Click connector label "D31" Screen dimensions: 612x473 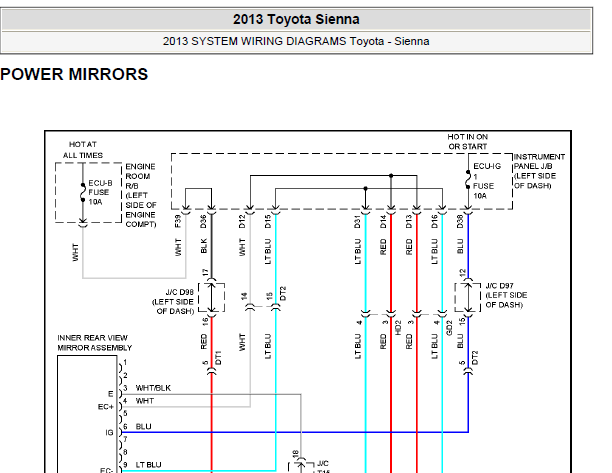pyautogui.click(x=358, y=221)
